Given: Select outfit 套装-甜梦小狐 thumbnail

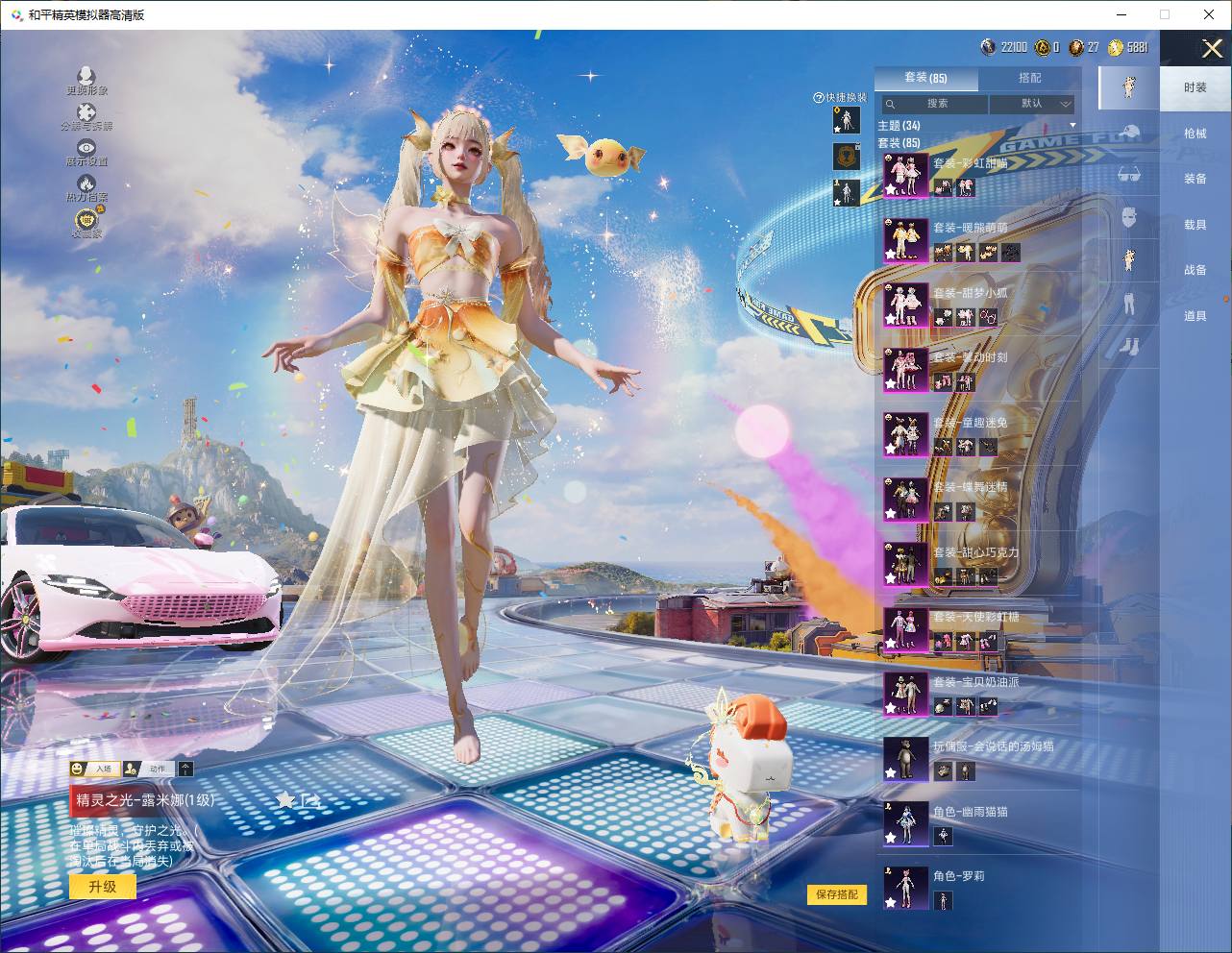Looking at the screenshot, I should [x=905, y=305].
